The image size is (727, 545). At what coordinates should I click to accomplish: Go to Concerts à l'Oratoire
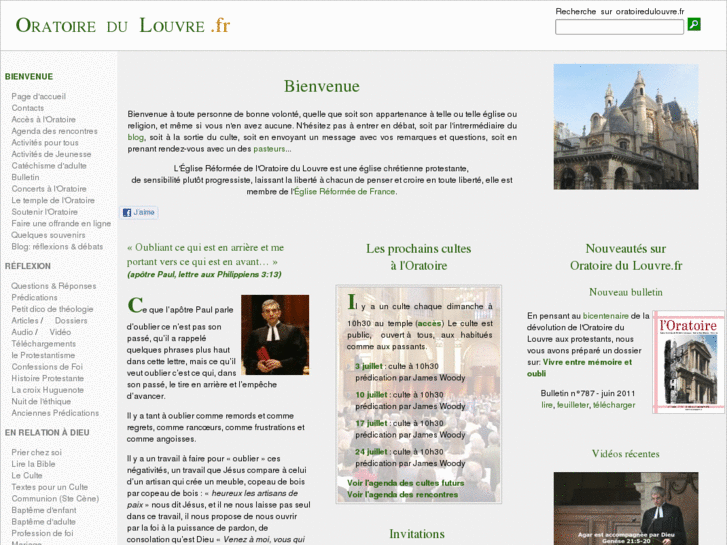click(x=49, y=189)
